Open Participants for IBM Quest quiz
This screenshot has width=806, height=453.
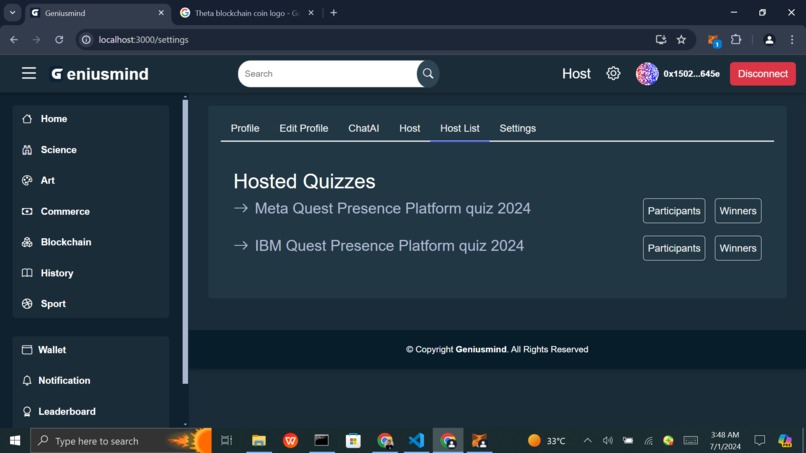[674, 248]
